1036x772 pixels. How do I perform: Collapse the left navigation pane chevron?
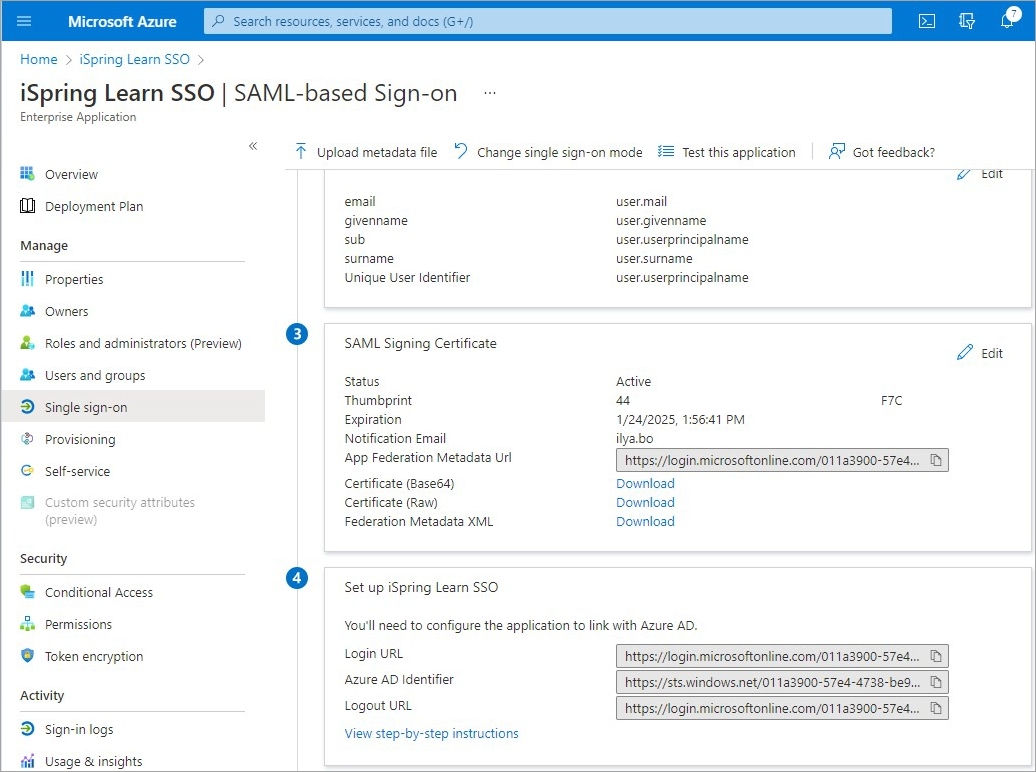pos(252,146)
